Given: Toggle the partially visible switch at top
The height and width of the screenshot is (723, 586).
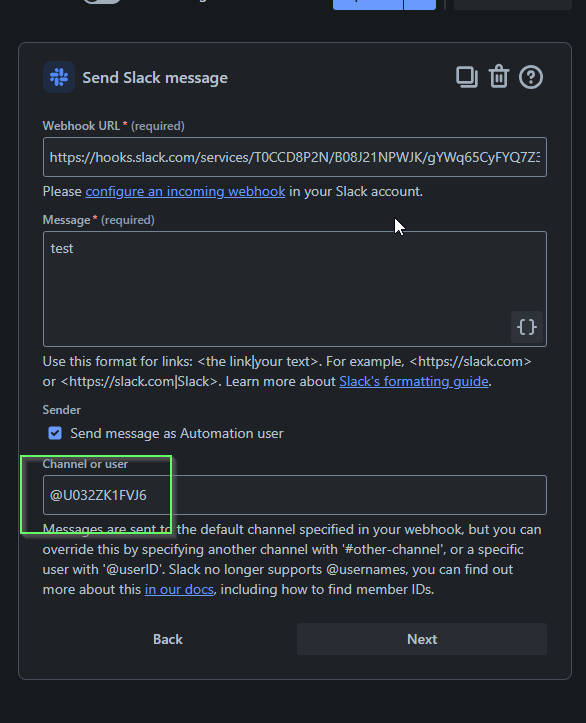Looking at the screenshot, I should coord(102,1).
